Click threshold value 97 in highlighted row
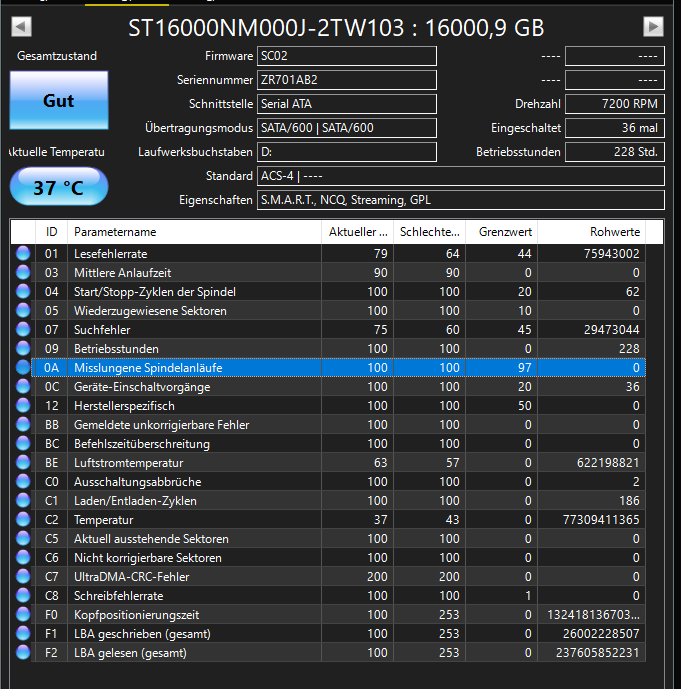The width and height of the screenshot is (681, 689). (524, 368)
